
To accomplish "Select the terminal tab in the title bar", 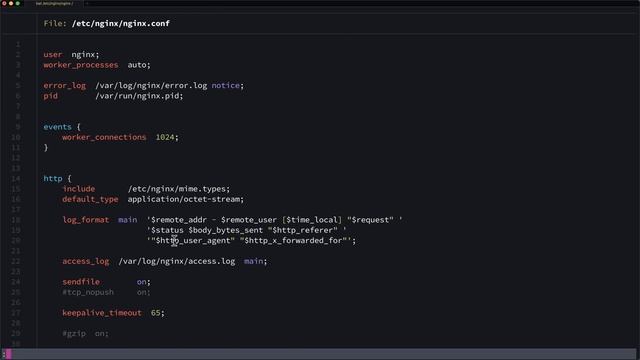I will 54,3.
